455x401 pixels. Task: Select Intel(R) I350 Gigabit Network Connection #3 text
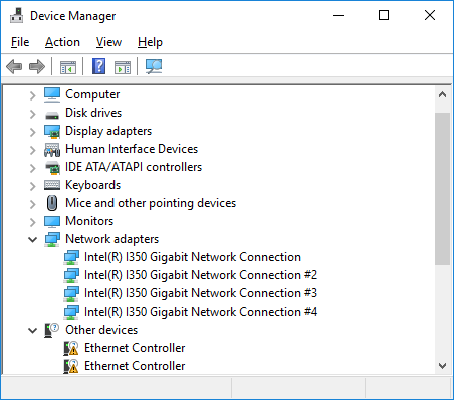coord(200,293)
